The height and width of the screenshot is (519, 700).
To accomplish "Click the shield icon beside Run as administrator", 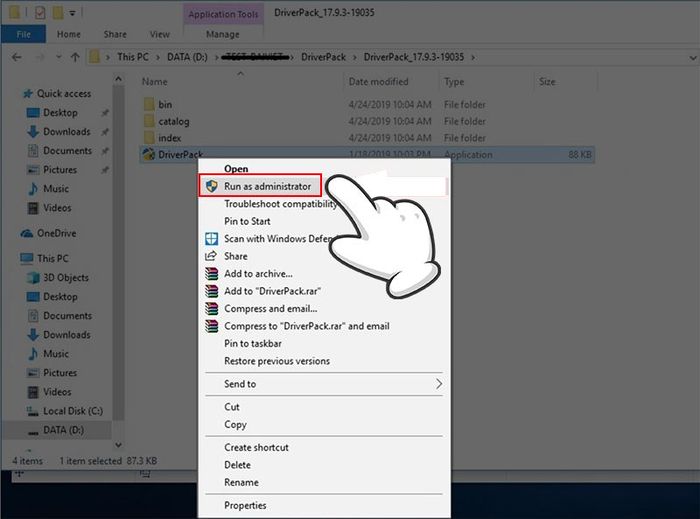I will click(212, 186).
